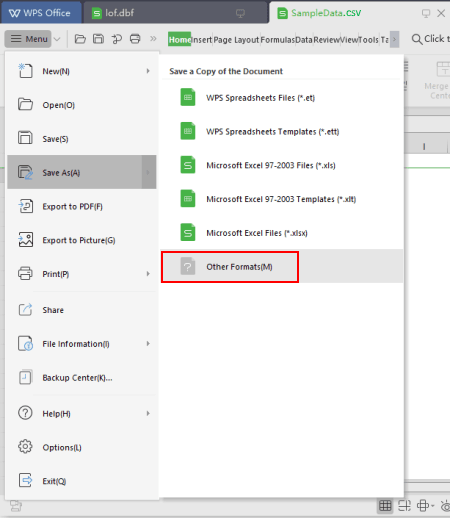This screenshot has height=518, width=450.
Task: Click the monitor icon on lof.dbf tab
Action: (x=240, y=13)
